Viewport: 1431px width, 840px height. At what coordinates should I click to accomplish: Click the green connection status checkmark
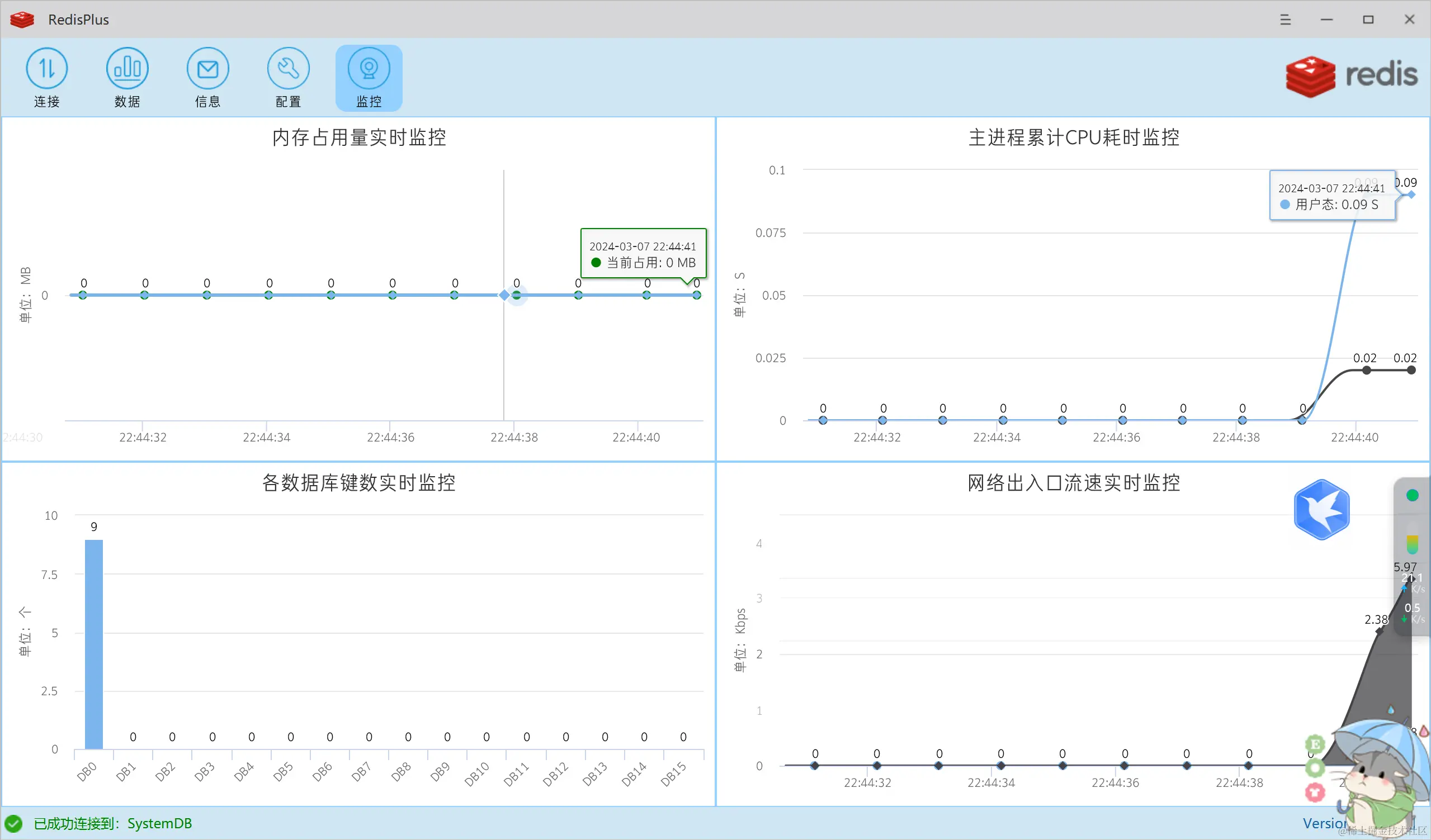click(13, 823)
